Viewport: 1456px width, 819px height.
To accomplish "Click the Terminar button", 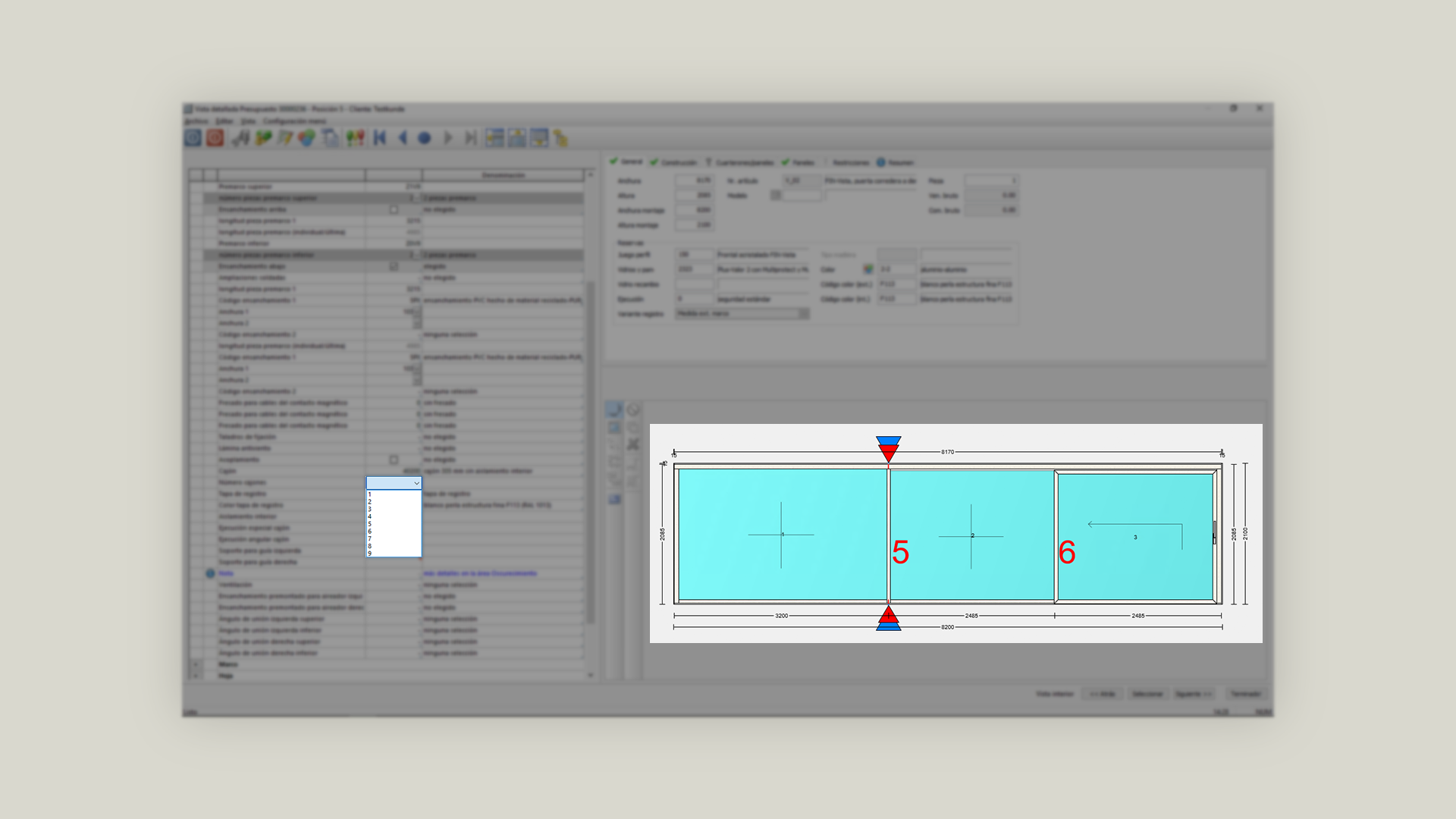I will coord(1245,694).
